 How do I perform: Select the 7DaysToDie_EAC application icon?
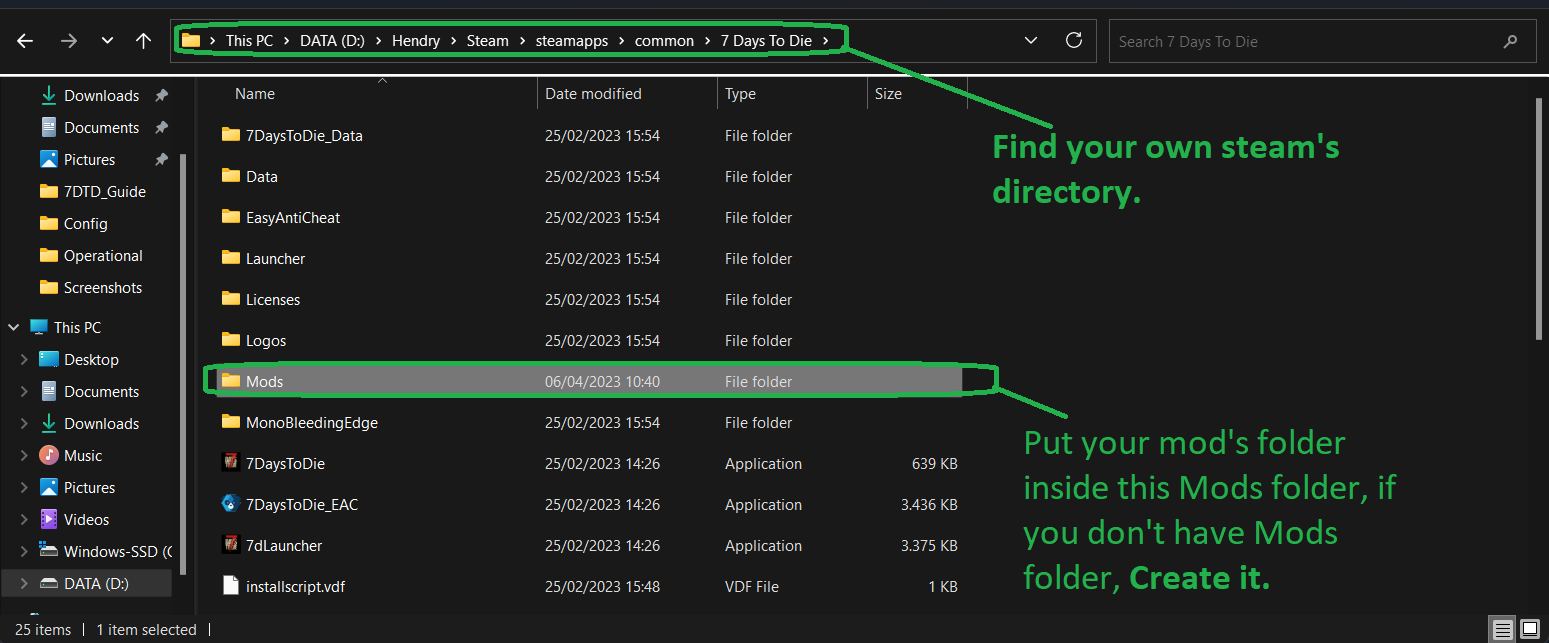click(x=231, y=504)
